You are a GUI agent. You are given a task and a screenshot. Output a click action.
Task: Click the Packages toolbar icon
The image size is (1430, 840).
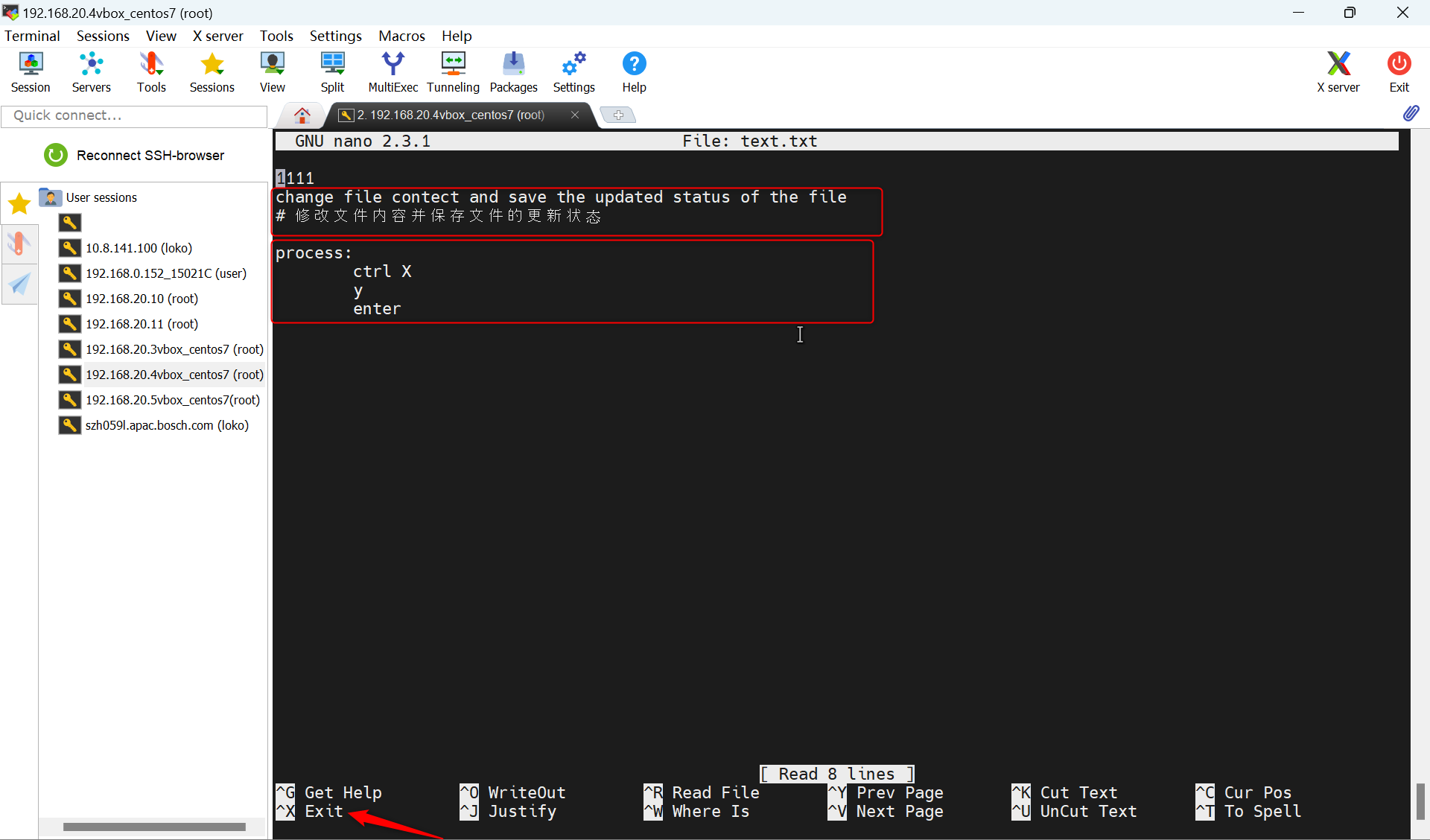(x=513, y=72)
